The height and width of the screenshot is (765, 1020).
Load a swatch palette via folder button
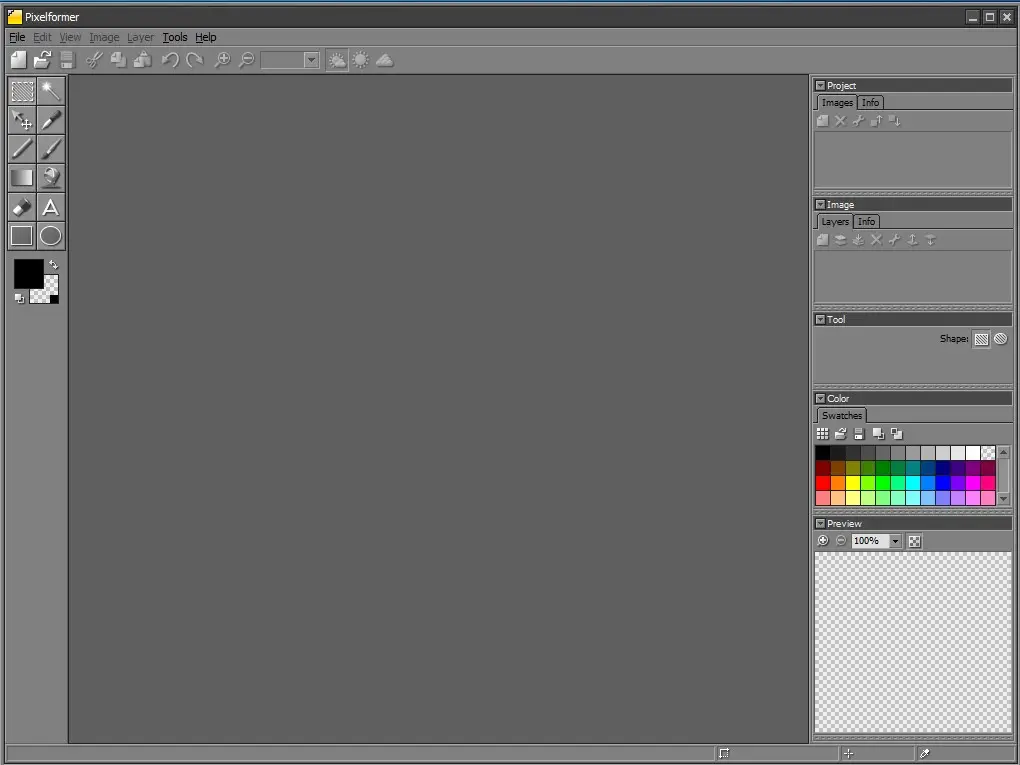840,434
